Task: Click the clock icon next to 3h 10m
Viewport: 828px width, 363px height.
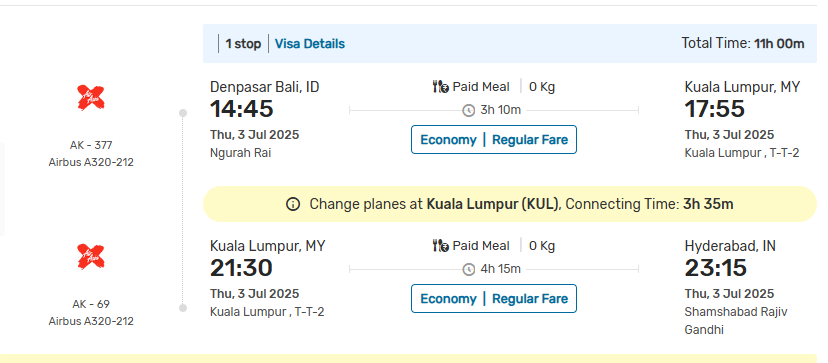Action: [x=468, y=110]
